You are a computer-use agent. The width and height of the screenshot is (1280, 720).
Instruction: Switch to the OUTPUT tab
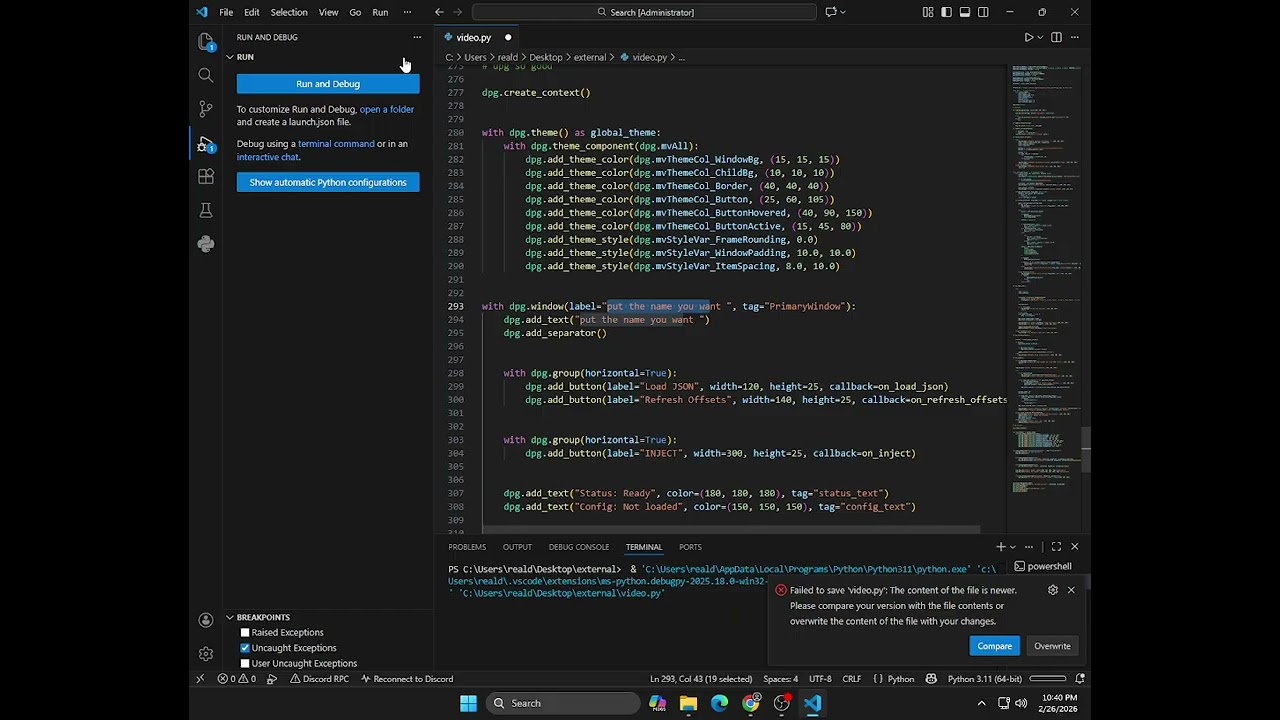point(517,547)
